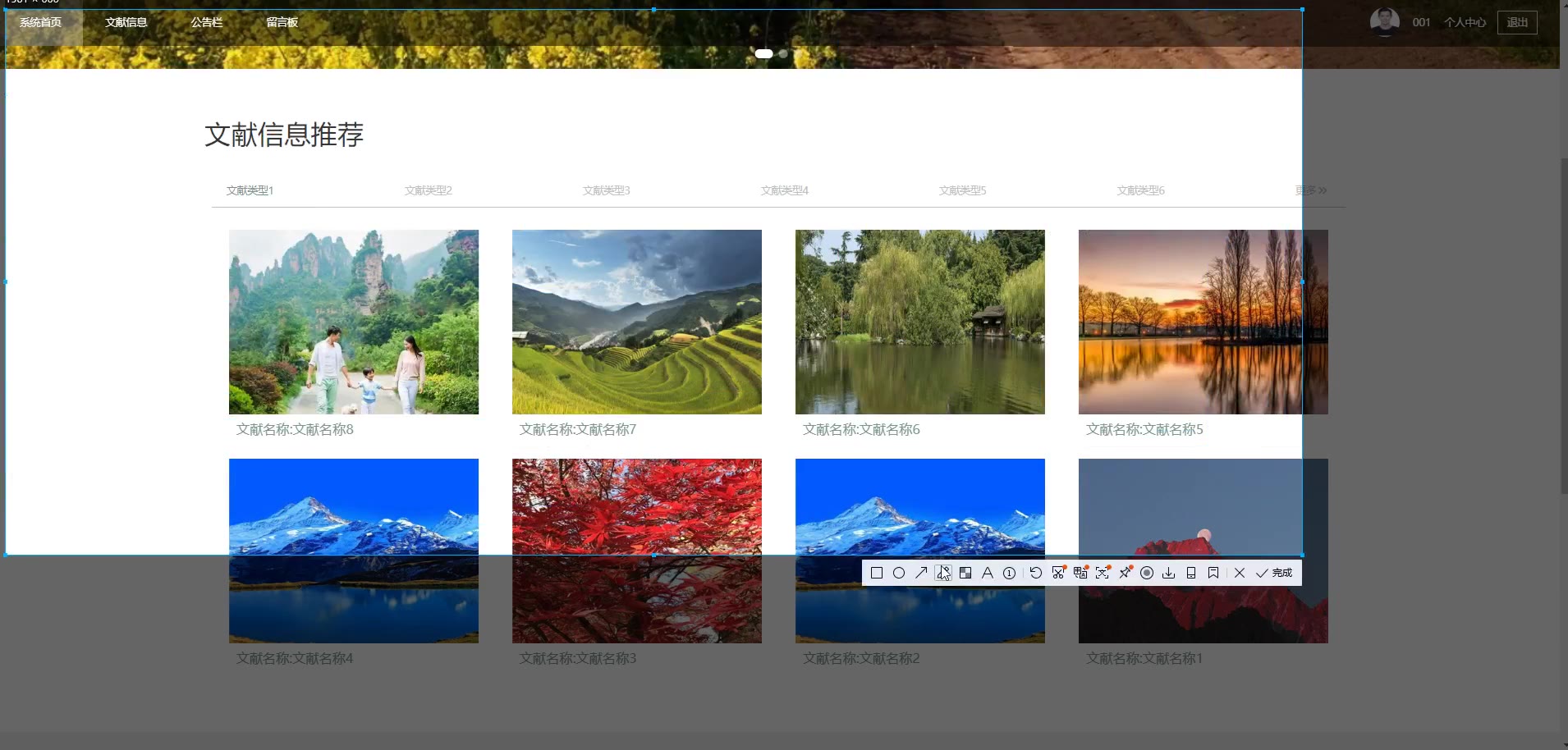
Task: Click the user avatar picture
Action: click(x=1385, y=21)
